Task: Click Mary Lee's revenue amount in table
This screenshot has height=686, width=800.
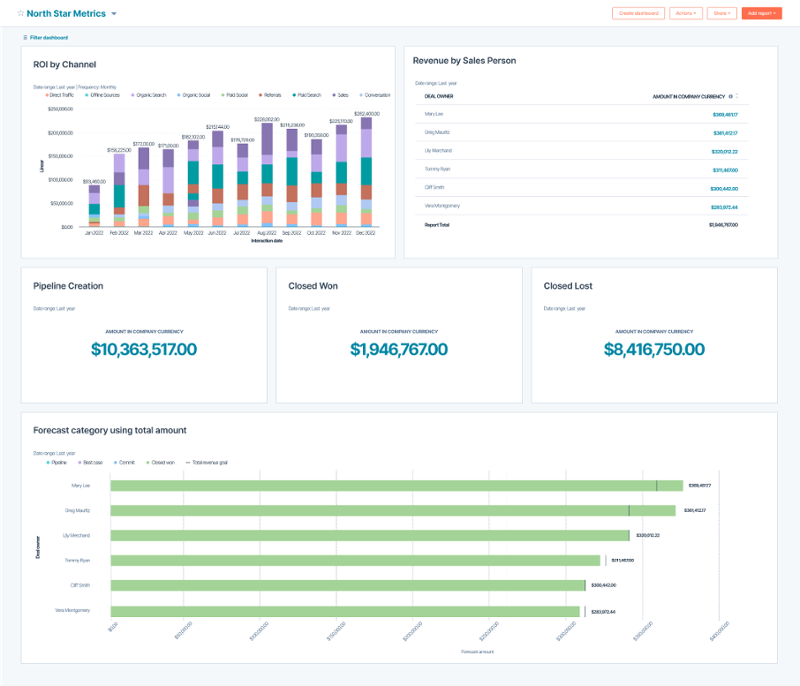Action: 724,115
